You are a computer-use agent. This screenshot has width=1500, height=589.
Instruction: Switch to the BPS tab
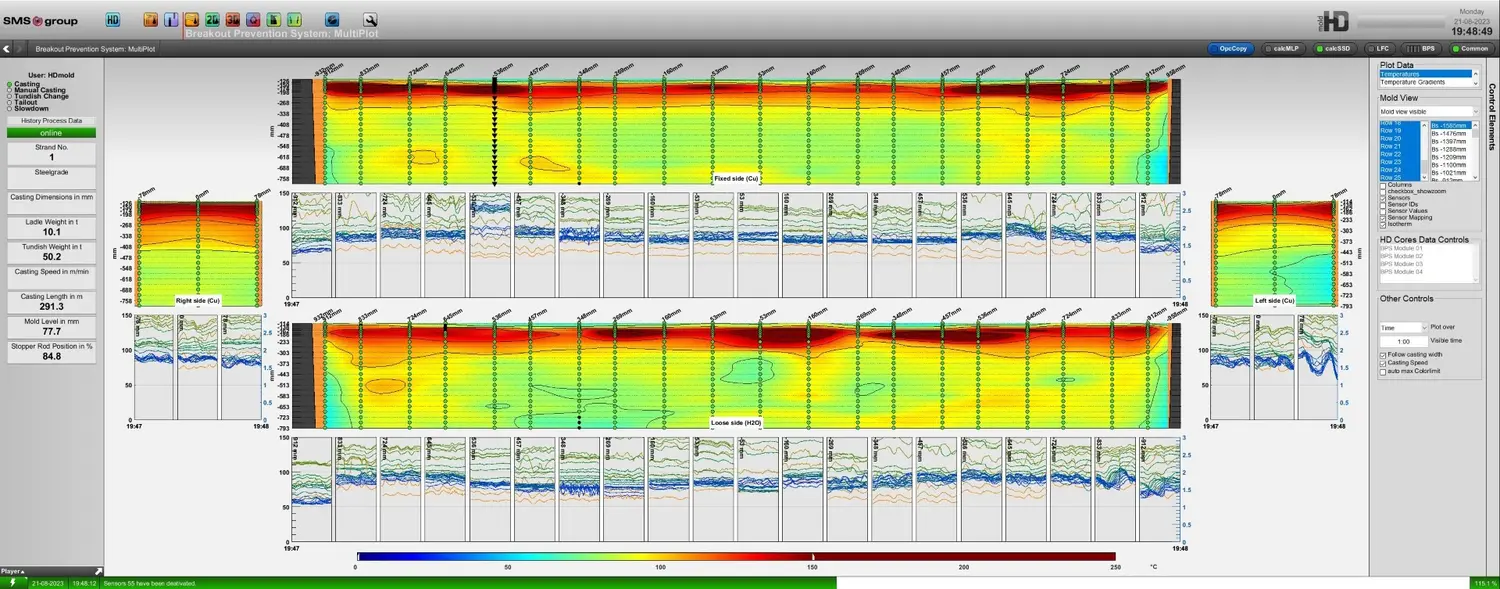[x=1420, y=48]
